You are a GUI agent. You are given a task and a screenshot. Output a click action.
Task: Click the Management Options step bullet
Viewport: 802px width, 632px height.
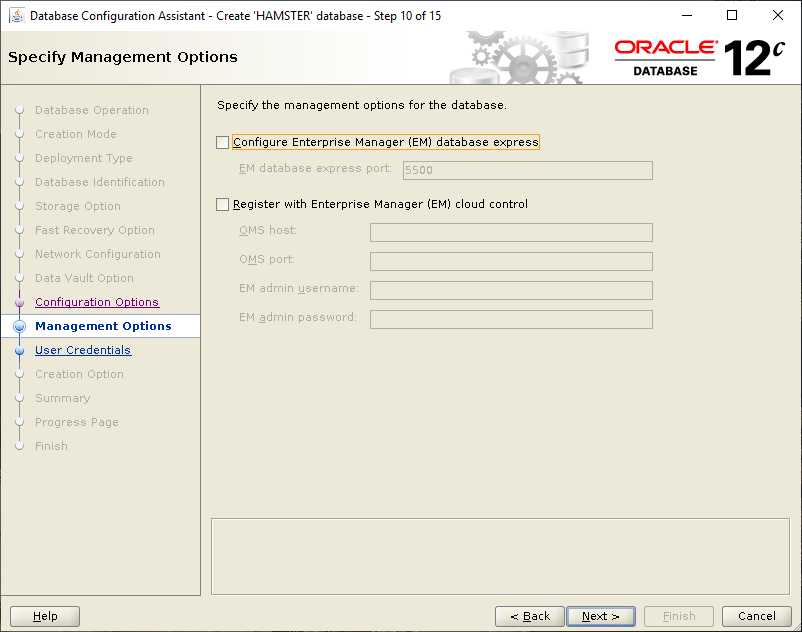[x=20, y=327]
